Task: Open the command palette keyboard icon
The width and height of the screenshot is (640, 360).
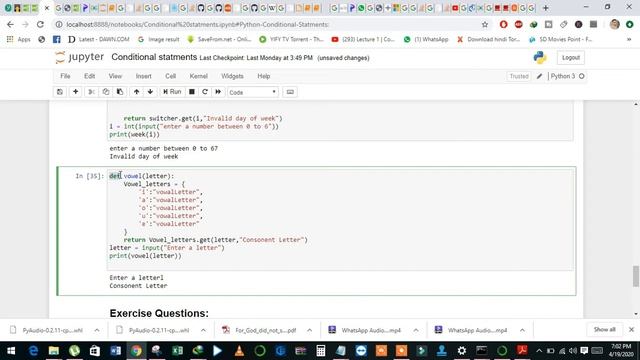Action: pyautogui.click(x=290, y=92)
